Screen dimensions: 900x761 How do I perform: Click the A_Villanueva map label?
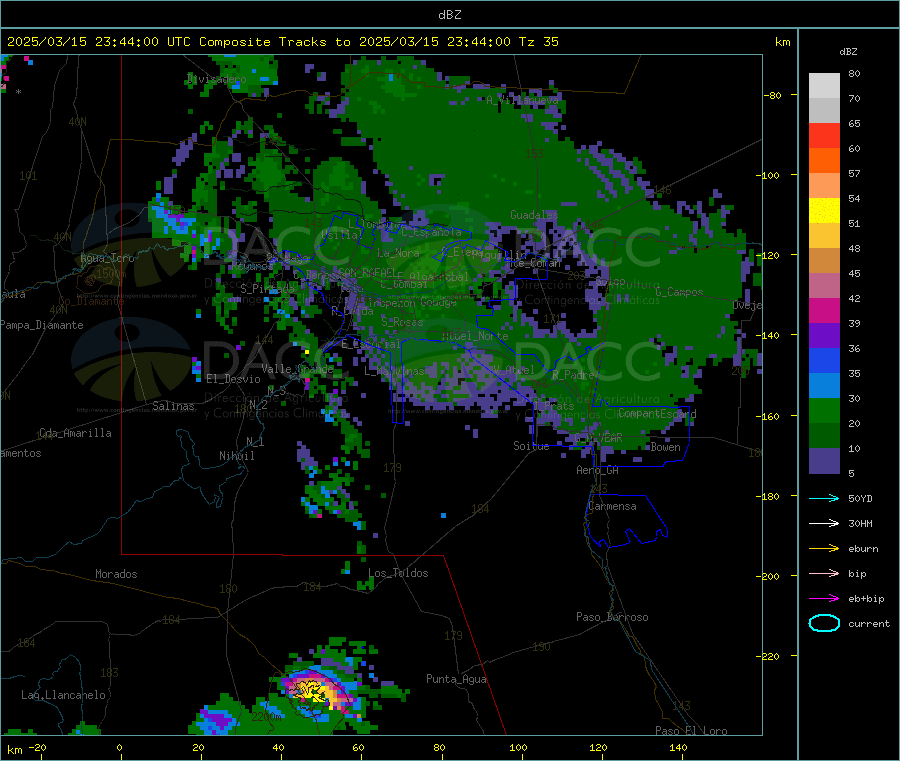522,100
